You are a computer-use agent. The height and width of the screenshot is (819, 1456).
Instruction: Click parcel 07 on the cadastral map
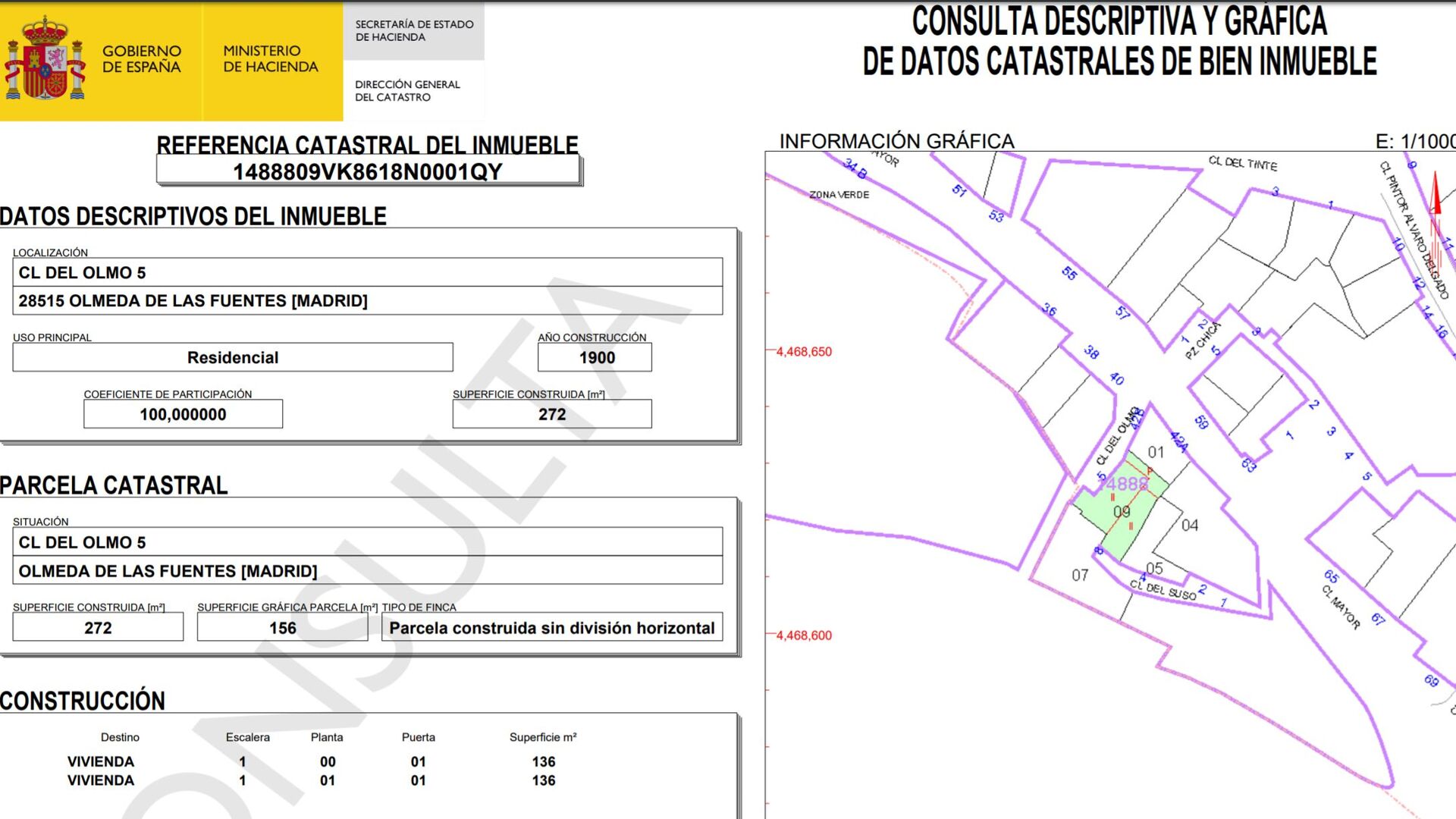click(1080, 576)
